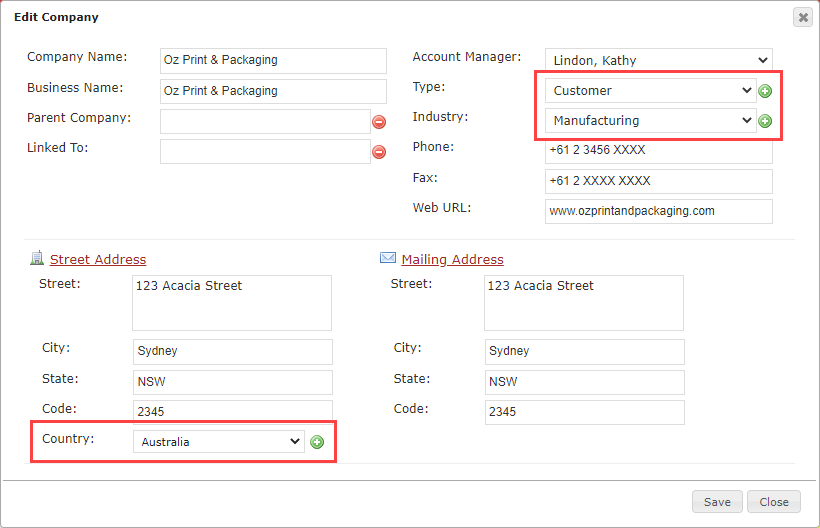Click the green plus icon beside Type
This screenshot has width=820, height=528.
point(765,91)
